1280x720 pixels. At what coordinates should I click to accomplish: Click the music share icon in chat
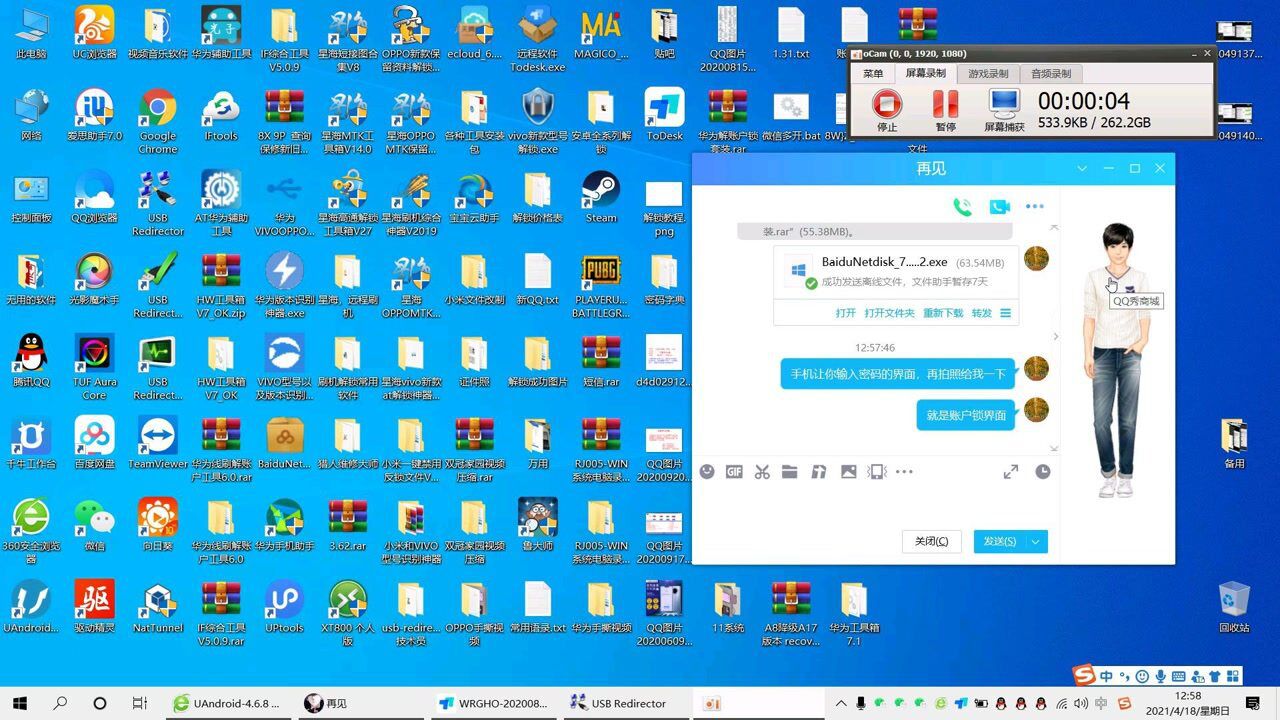[x=819, y=472]
